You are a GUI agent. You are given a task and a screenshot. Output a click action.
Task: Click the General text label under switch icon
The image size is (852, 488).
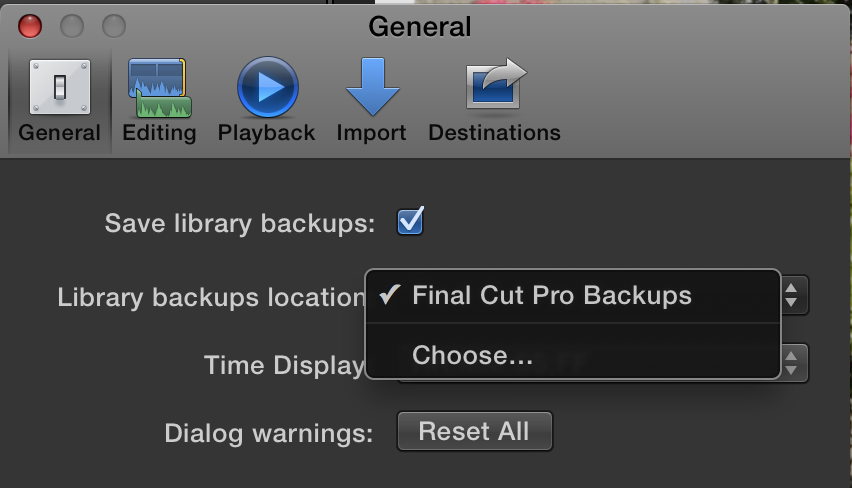[x=59, y=133]
